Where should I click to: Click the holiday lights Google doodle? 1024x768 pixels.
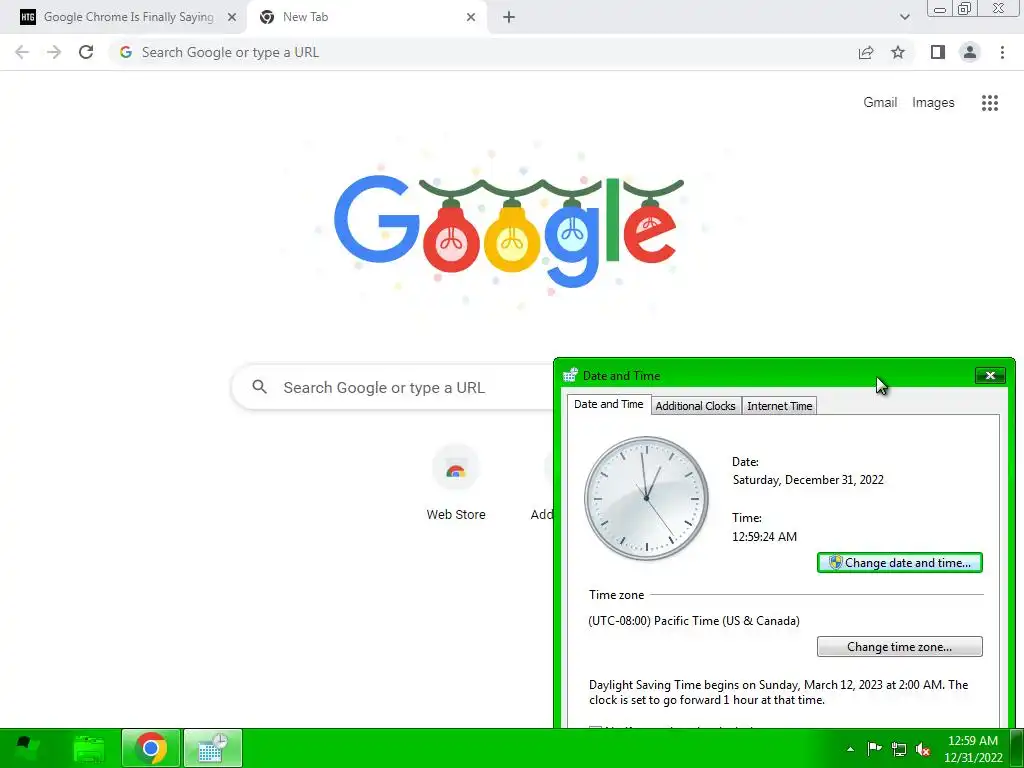(x=509, y=231)
